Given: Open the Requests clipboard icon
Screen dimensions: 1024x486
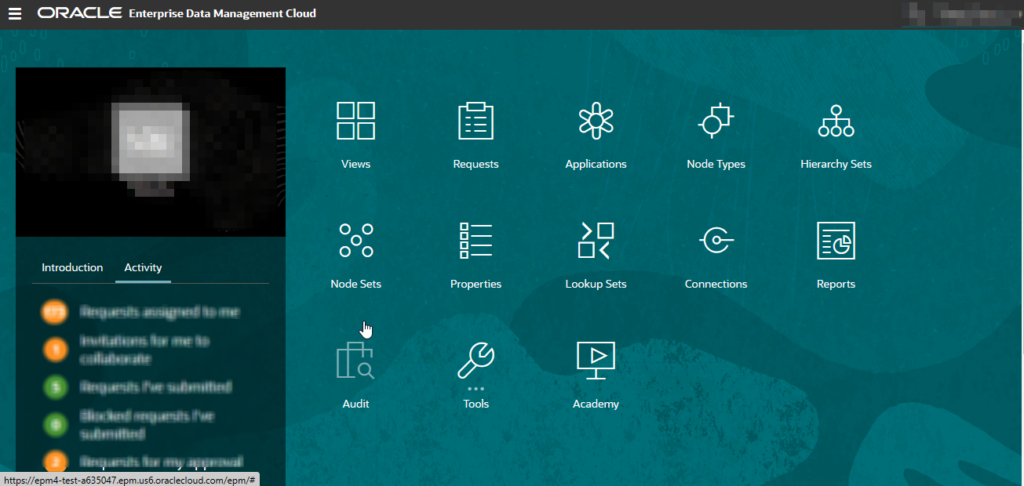Looking at the screenshot, I should click(x=475, y=120).
